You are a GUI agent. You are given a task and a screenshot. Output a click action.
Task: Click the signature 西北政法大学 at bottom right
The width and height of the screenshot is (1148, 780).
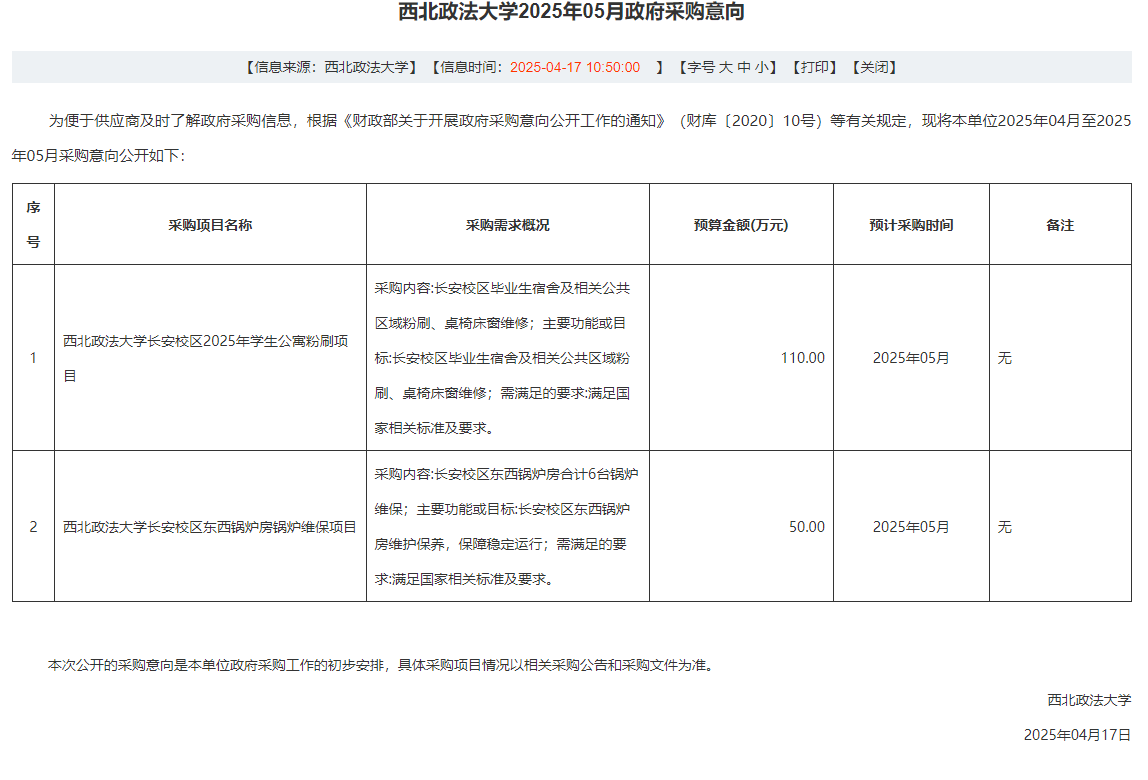coord(1089,700)
